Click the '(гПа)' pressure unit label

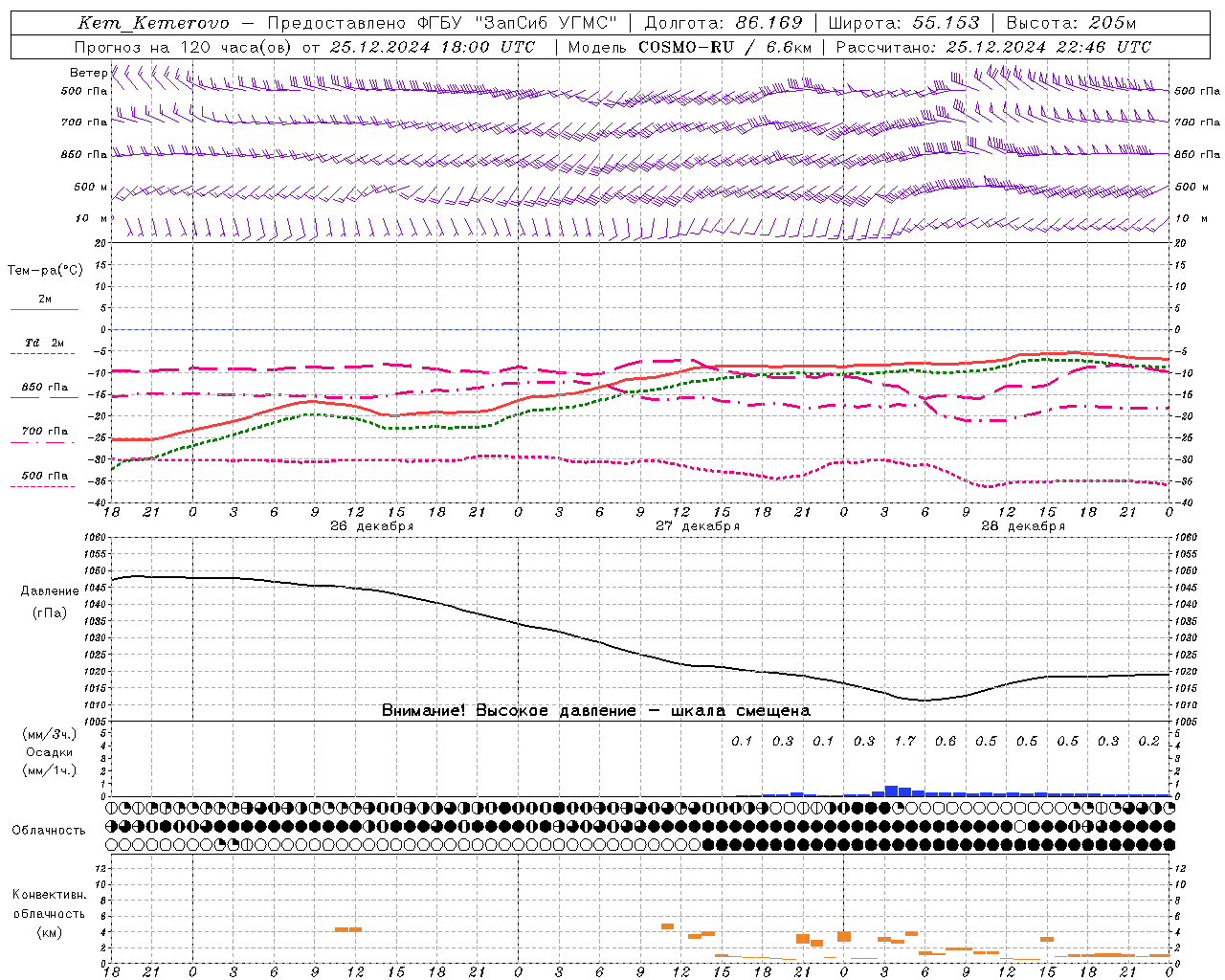tap(50, 613)
